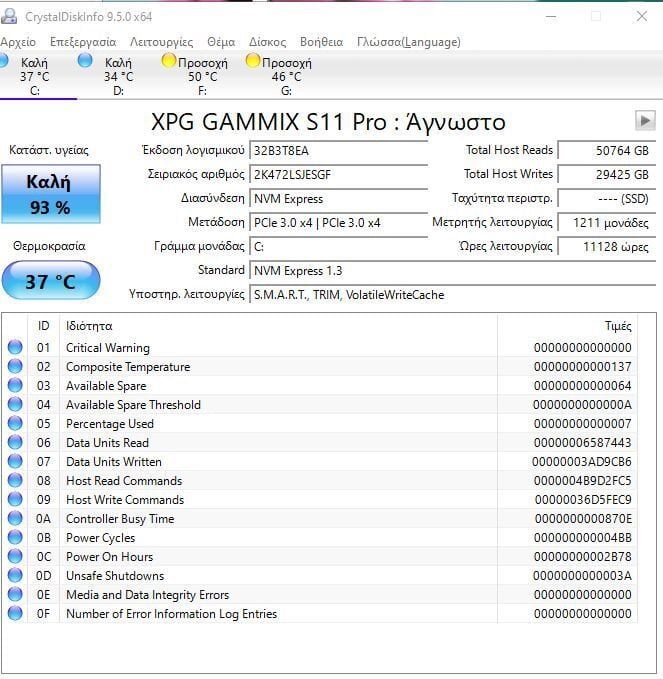
Task: Click the Καλή 93 % health status button
Action: point(51,194)
